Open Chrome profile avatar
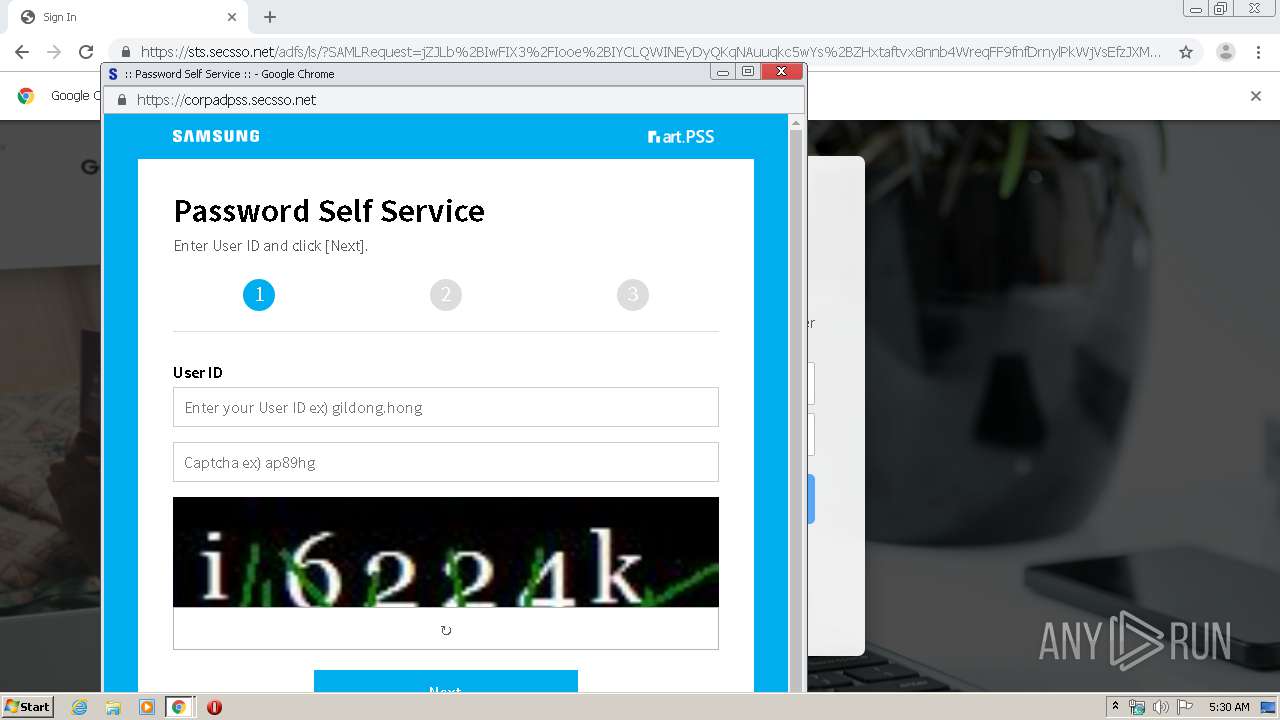Viewport: 1280px width, 720px height. pos(1226,52)
